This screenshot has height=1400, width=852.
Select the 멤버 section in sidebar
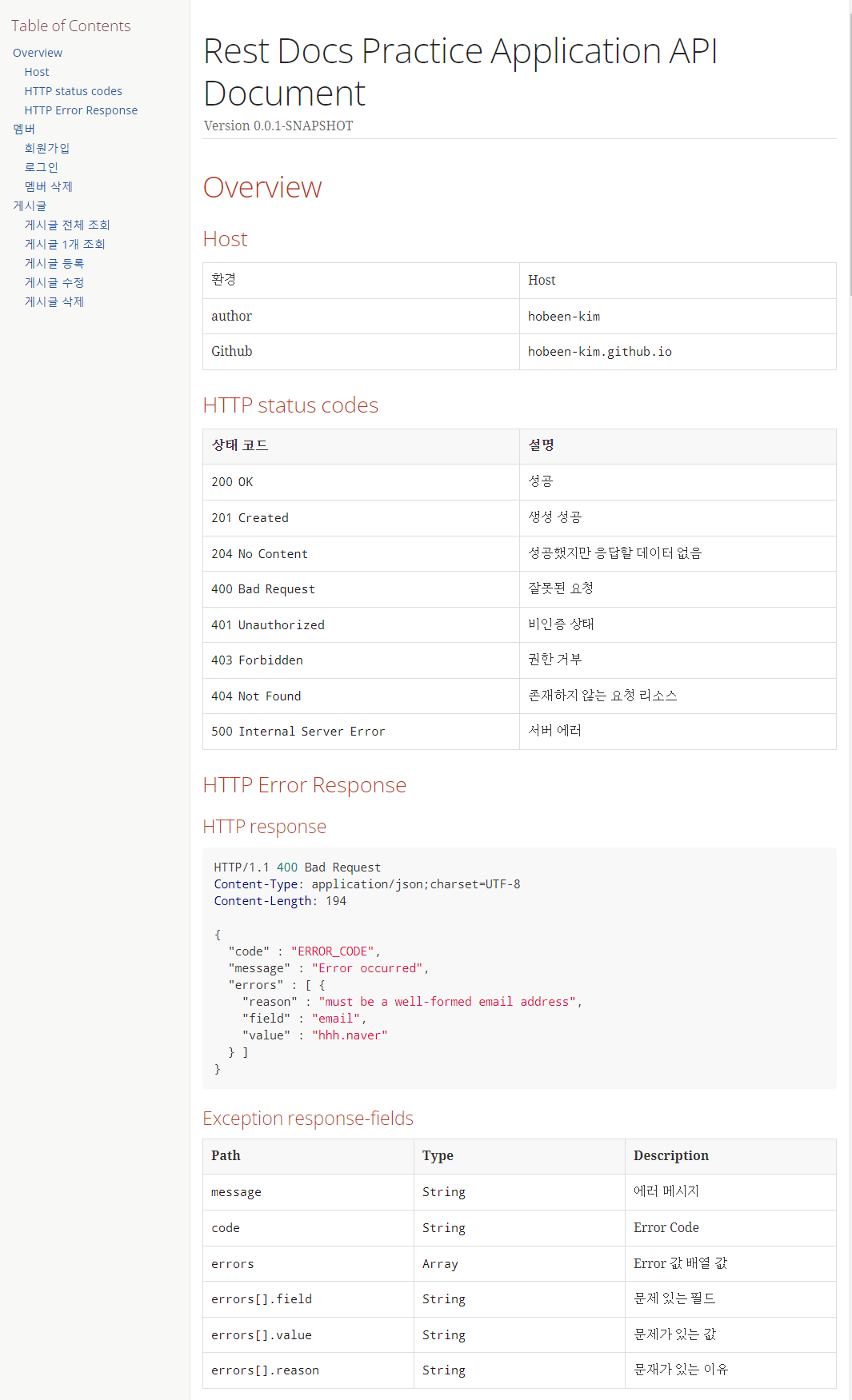click(x=24, y=129)
